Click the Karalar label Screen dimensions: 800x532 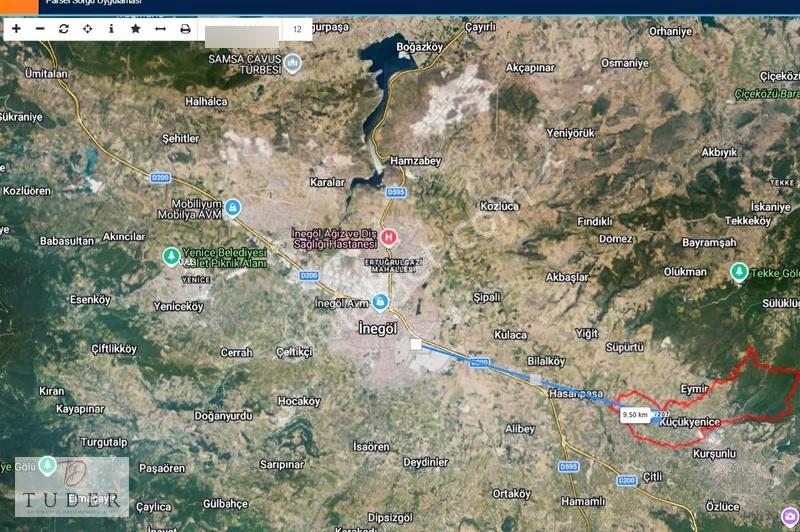327,182
